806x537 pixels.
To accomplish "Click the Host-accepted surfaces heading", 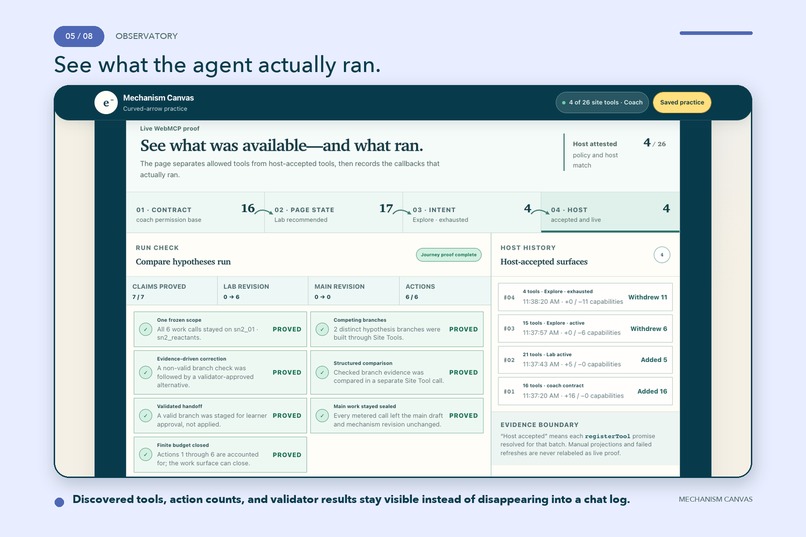I will 544,262.
